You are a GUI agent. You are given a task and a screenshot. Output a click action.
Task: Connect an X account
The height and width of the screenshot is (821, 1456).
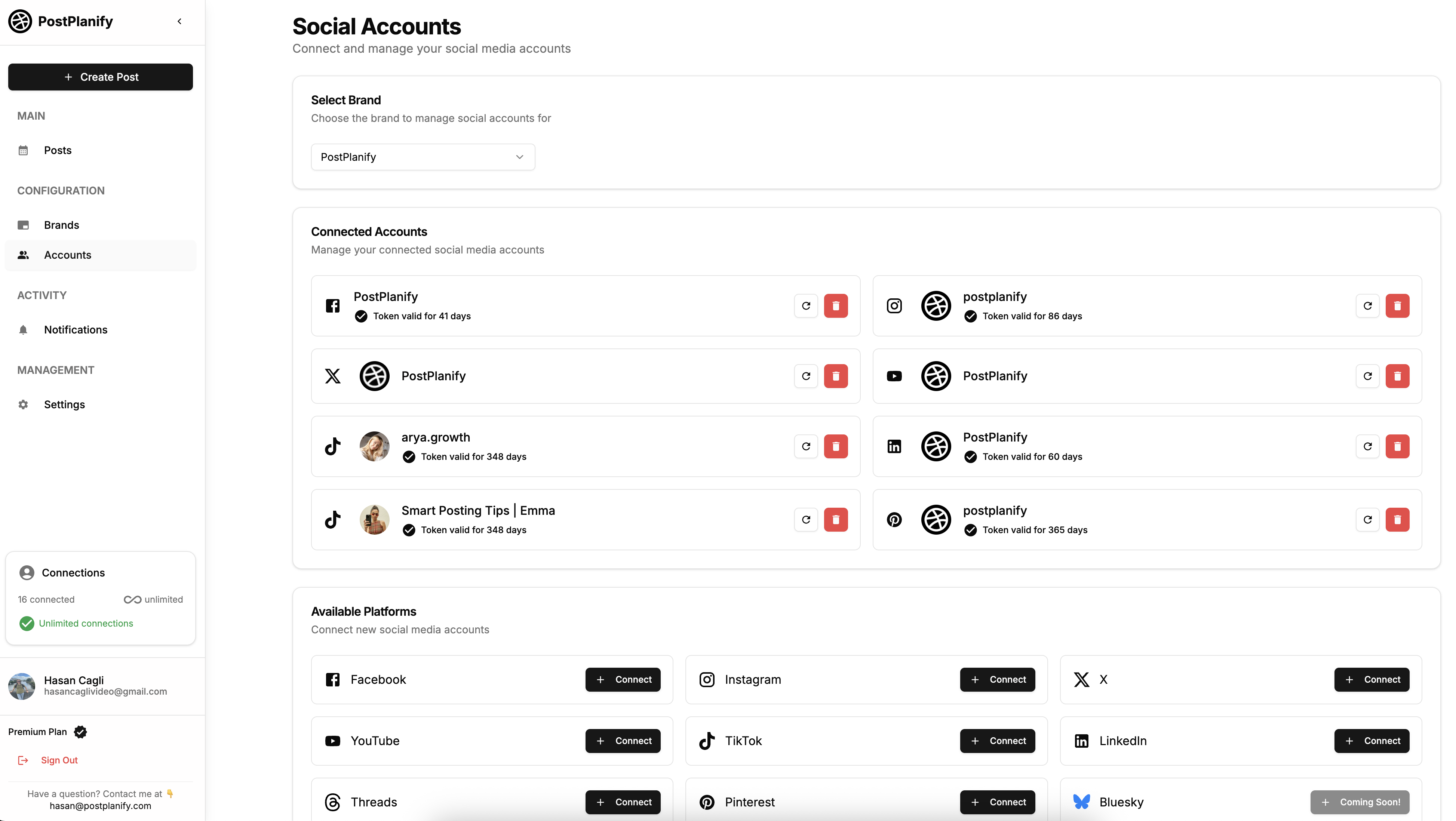(x=1372, y=680)
